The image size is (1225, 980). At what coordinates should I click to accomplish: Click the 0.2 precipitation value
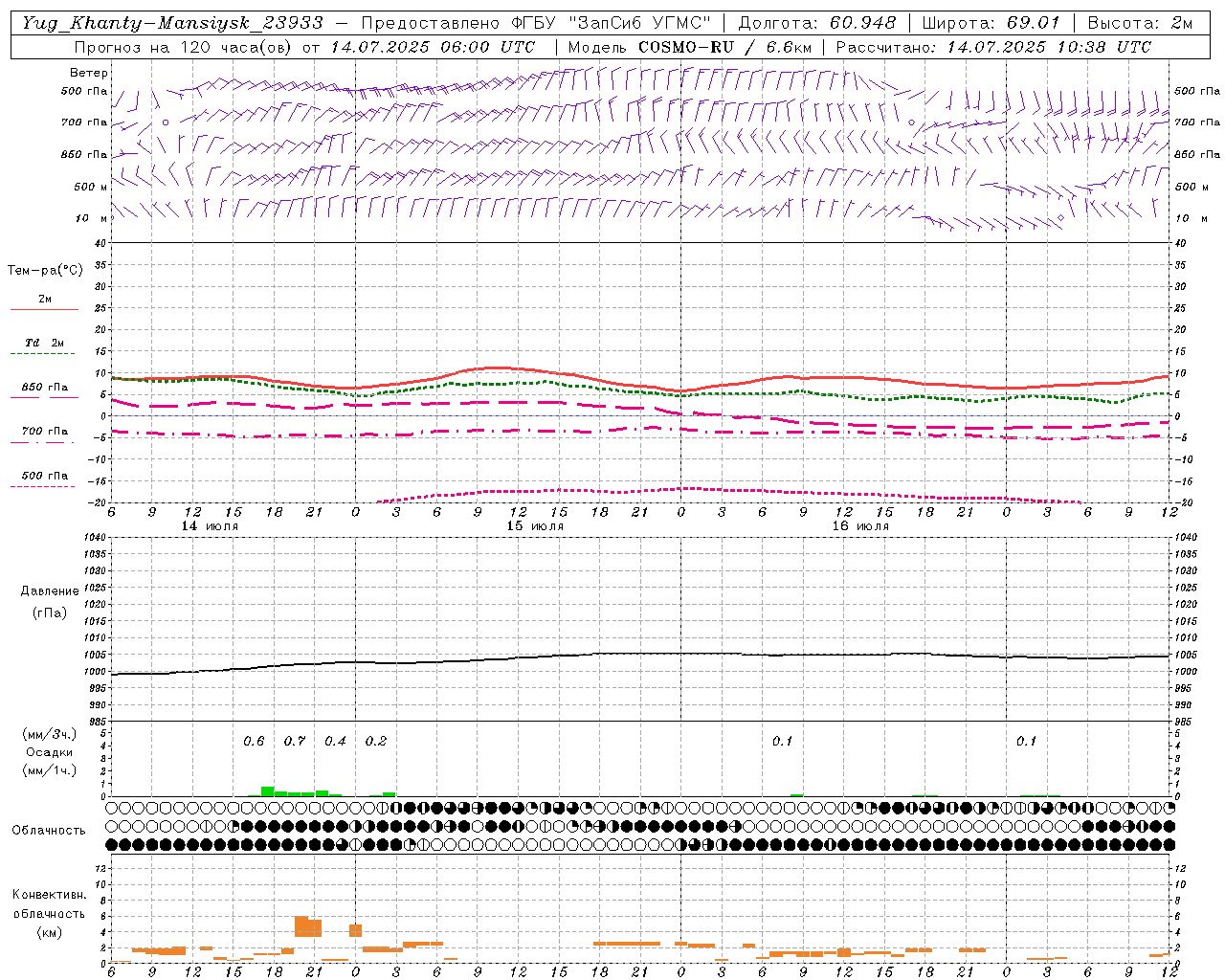[x=376, y=742]
